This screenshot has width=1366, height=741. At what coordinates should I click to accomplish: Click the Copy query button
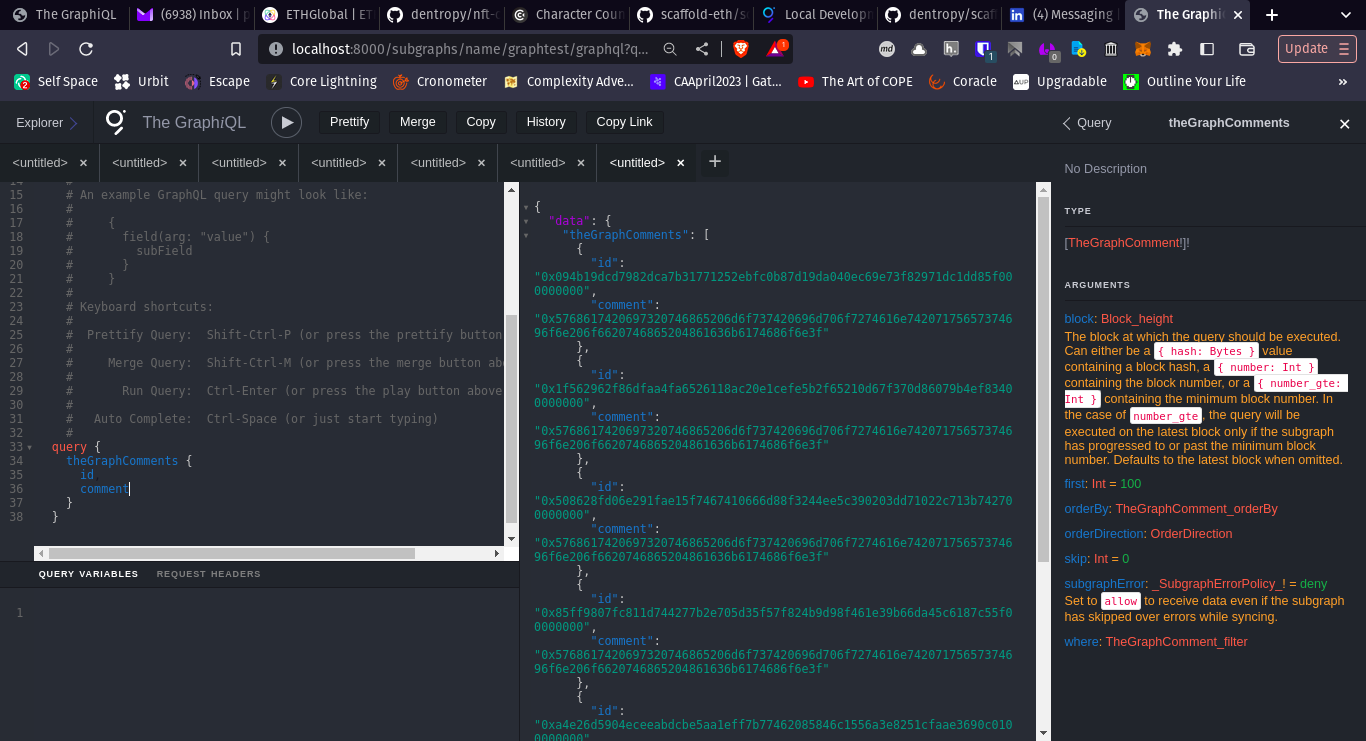tap(481, 122)
